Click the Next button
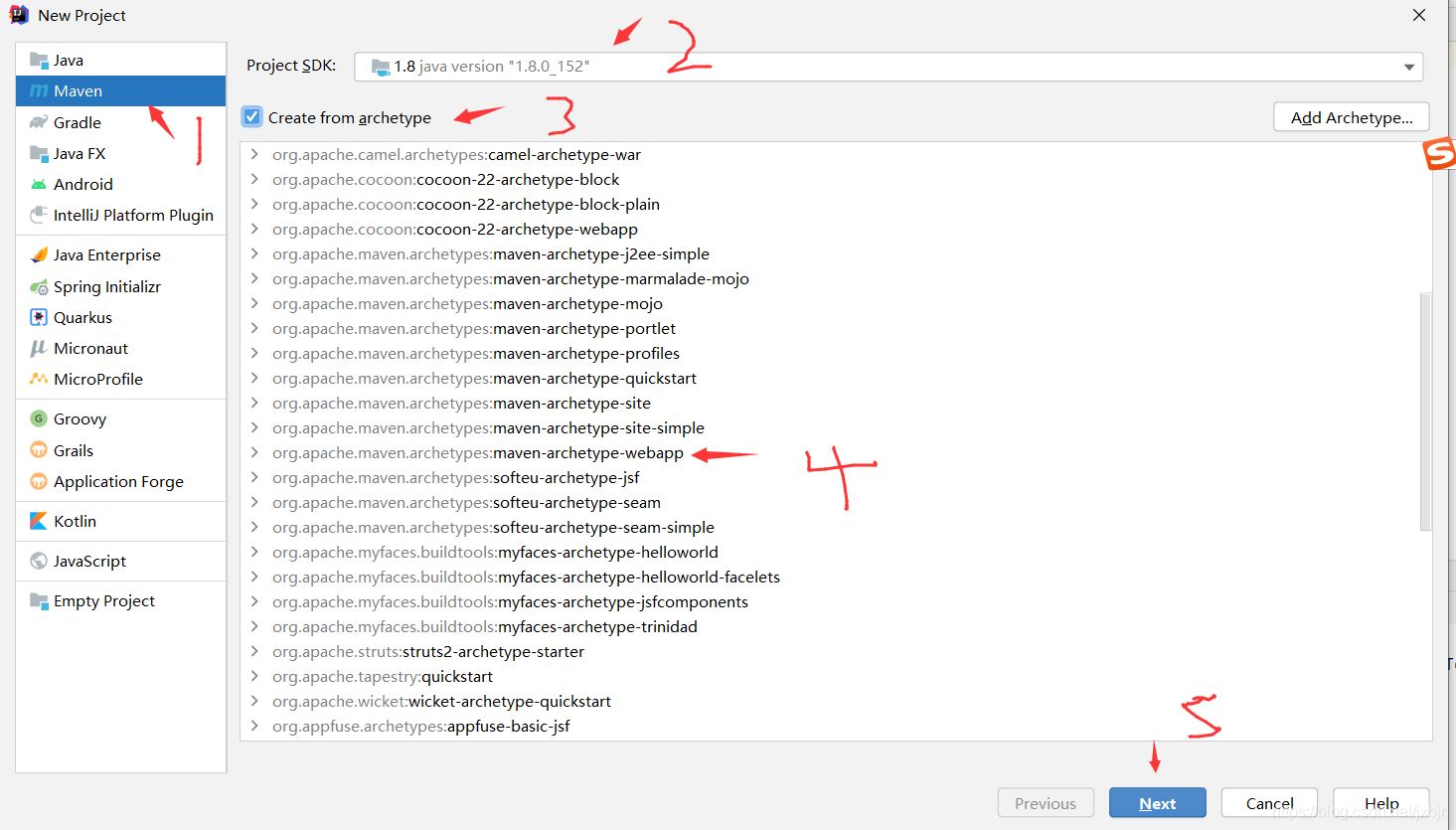 (1158, 803)
